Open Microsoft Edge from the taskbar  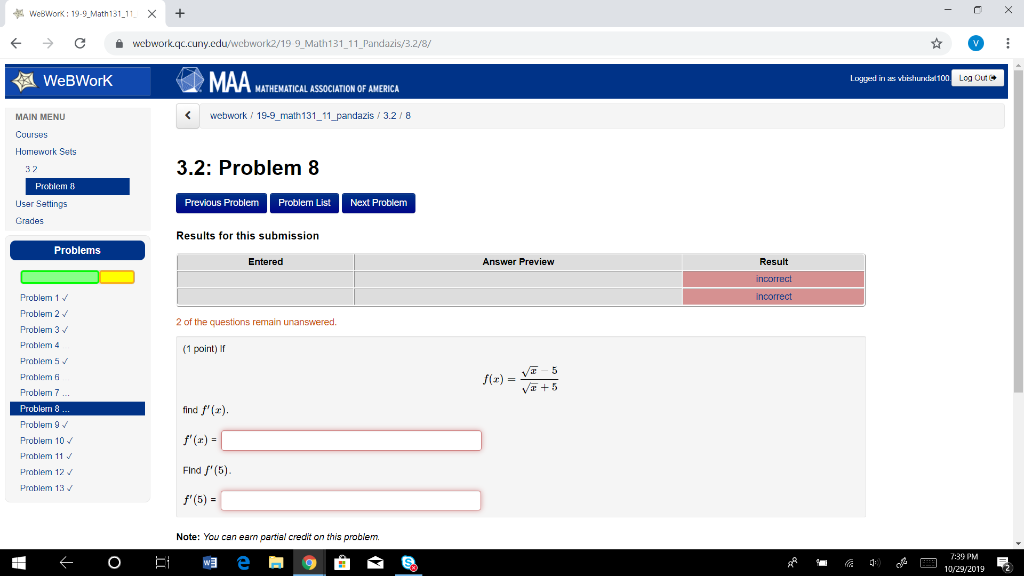pos(241,563)
